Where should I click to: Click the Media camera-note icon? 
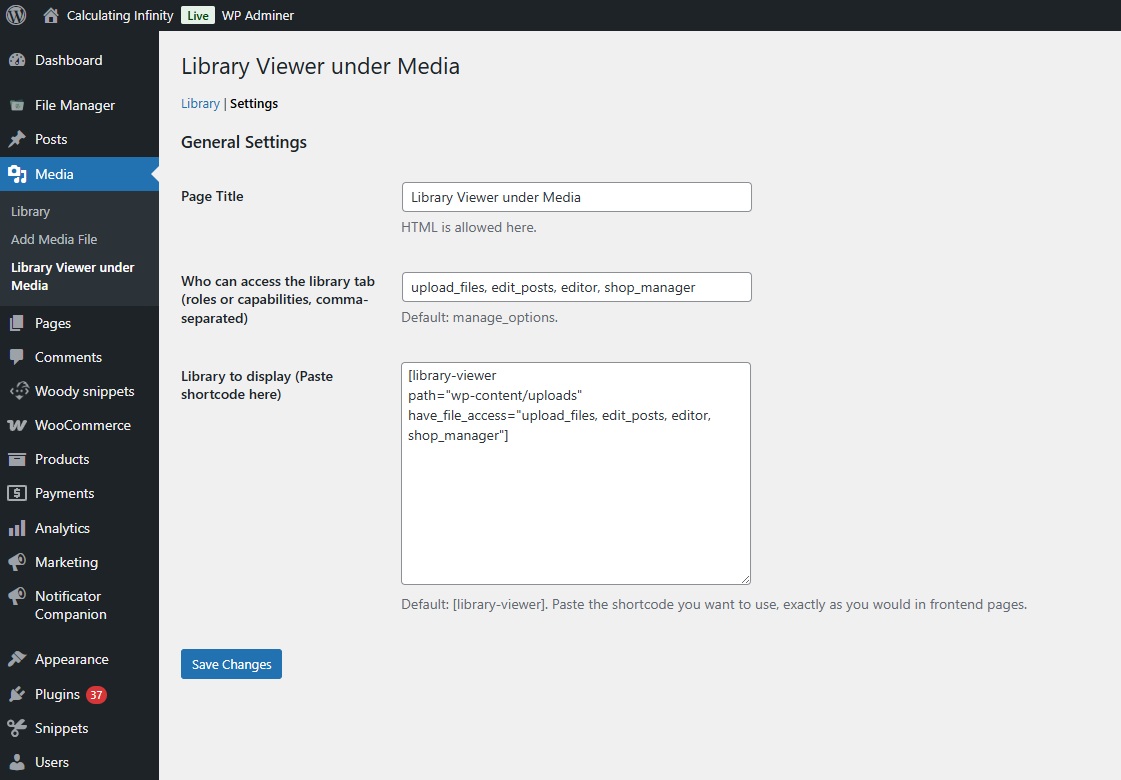pos(17,174)
